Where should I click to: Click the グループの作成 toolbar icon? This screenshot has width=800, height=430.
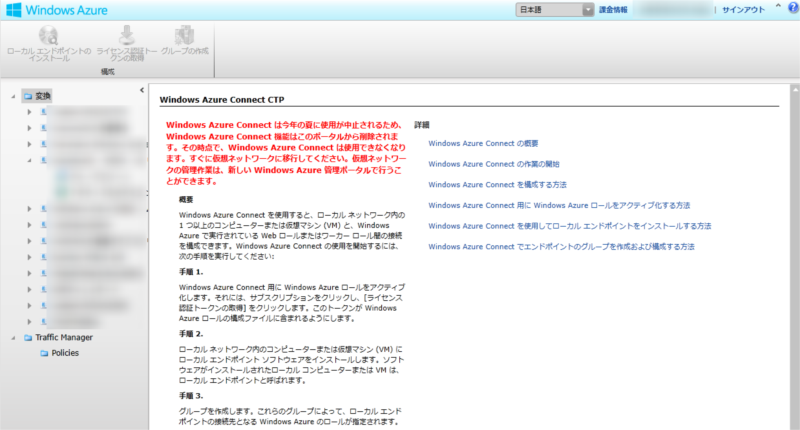185,36
